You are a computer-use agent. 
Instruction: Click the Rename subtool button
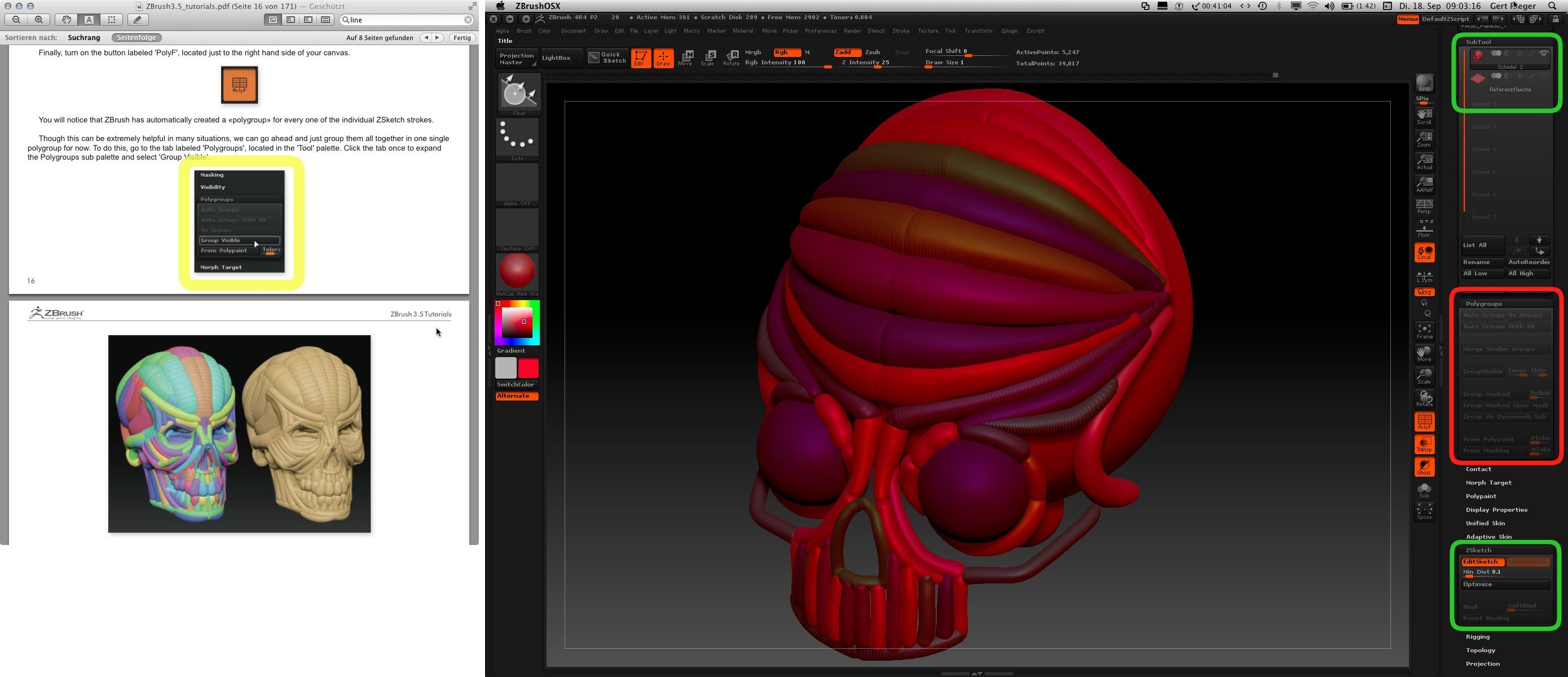(x=1482, y=262)
